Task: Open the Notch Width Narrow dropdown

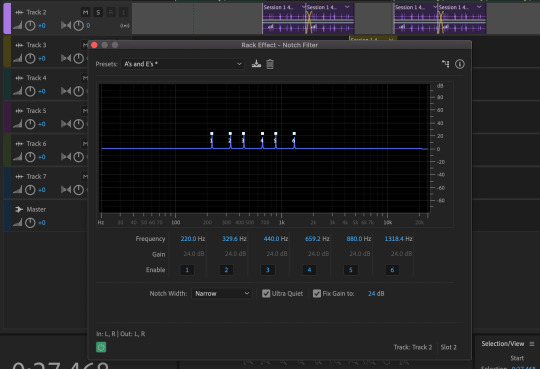Action: pyautogui.click(x=221, y=293)
